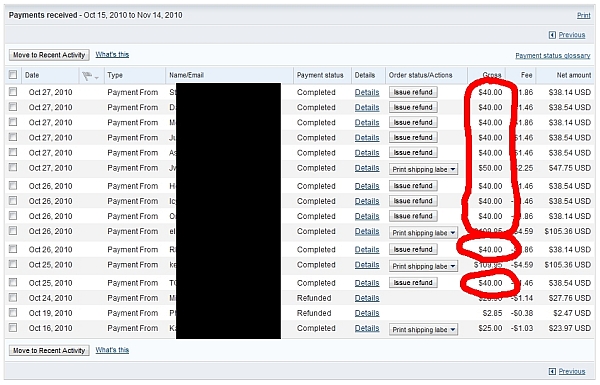Viewport: 600px width, 385px height.
Task: Click the top Move to Recent Activity button
Action: coord(49,55)
